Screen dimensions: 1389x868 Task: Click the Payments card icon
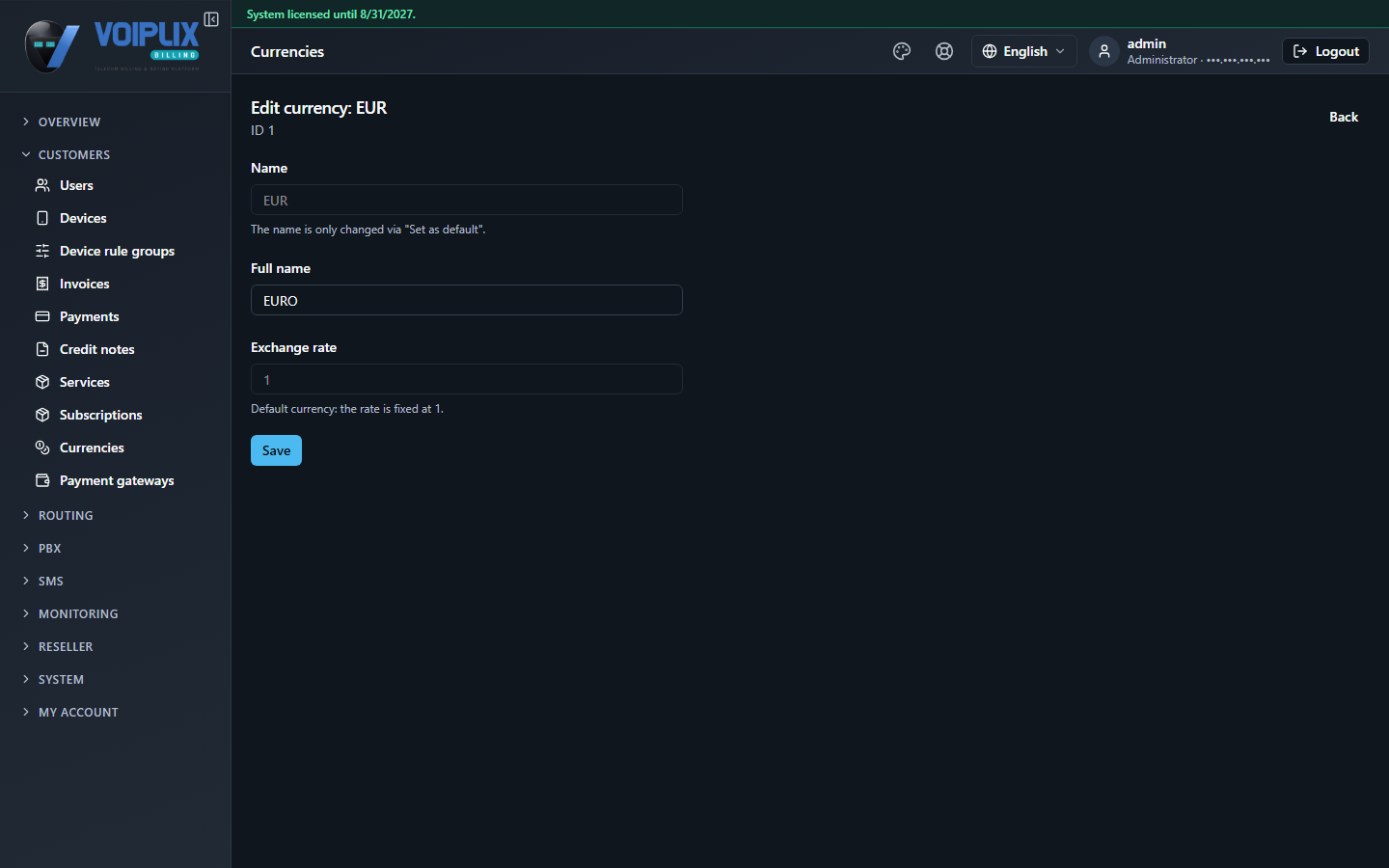[42, 316]
